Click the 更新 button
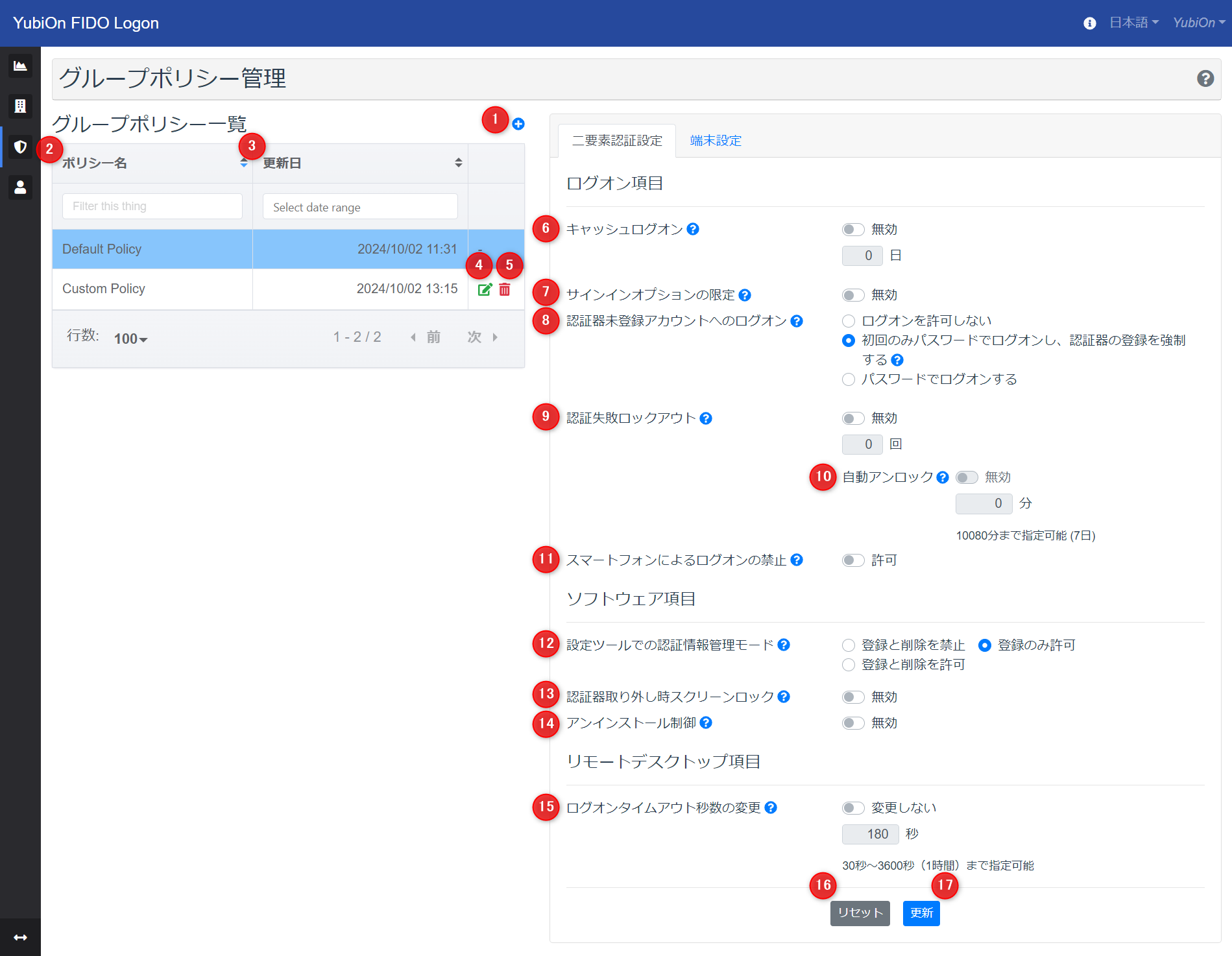This screenshot has width=1232, height=956. tap(921, 913)
